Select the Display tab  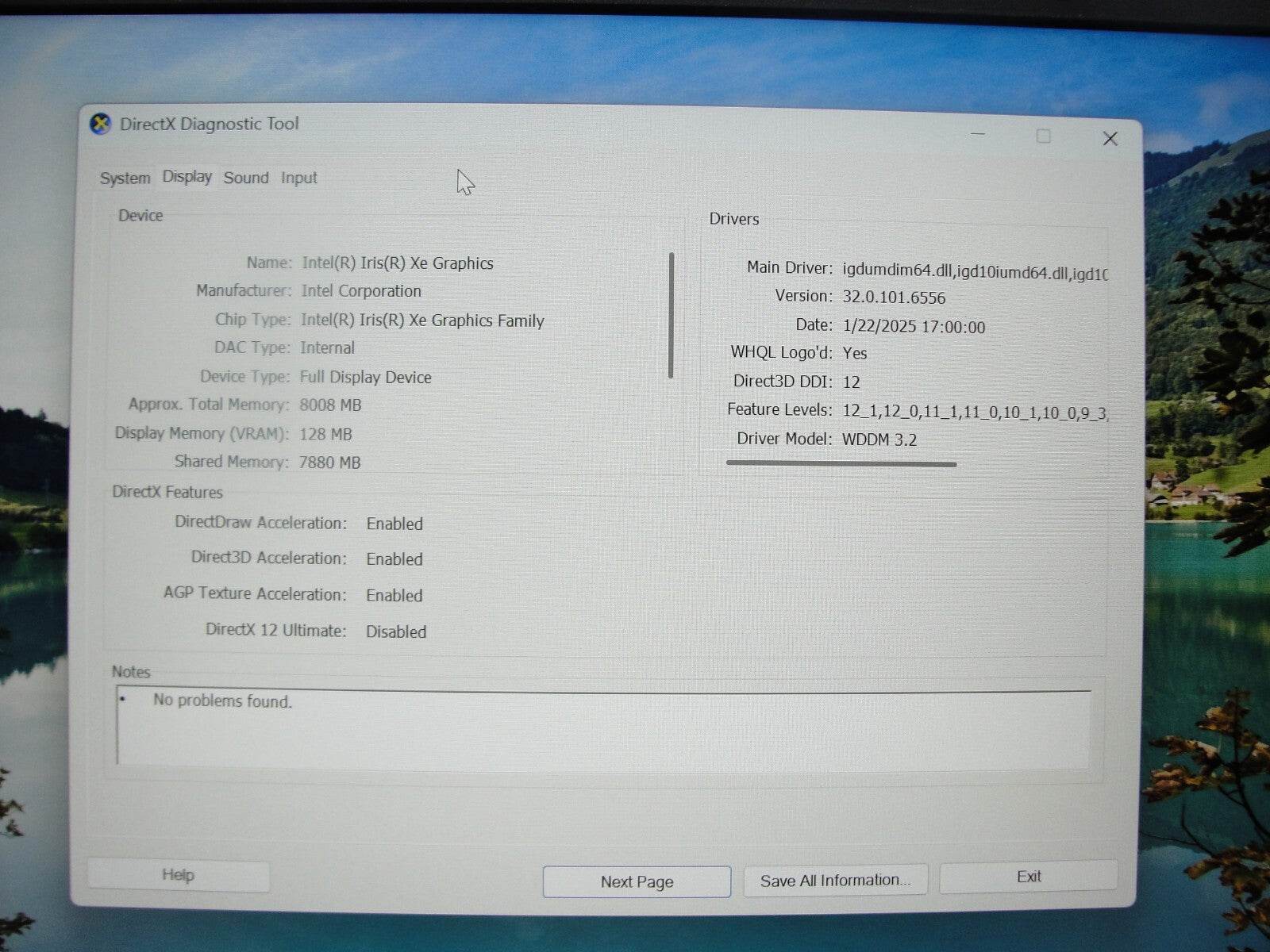187,176
